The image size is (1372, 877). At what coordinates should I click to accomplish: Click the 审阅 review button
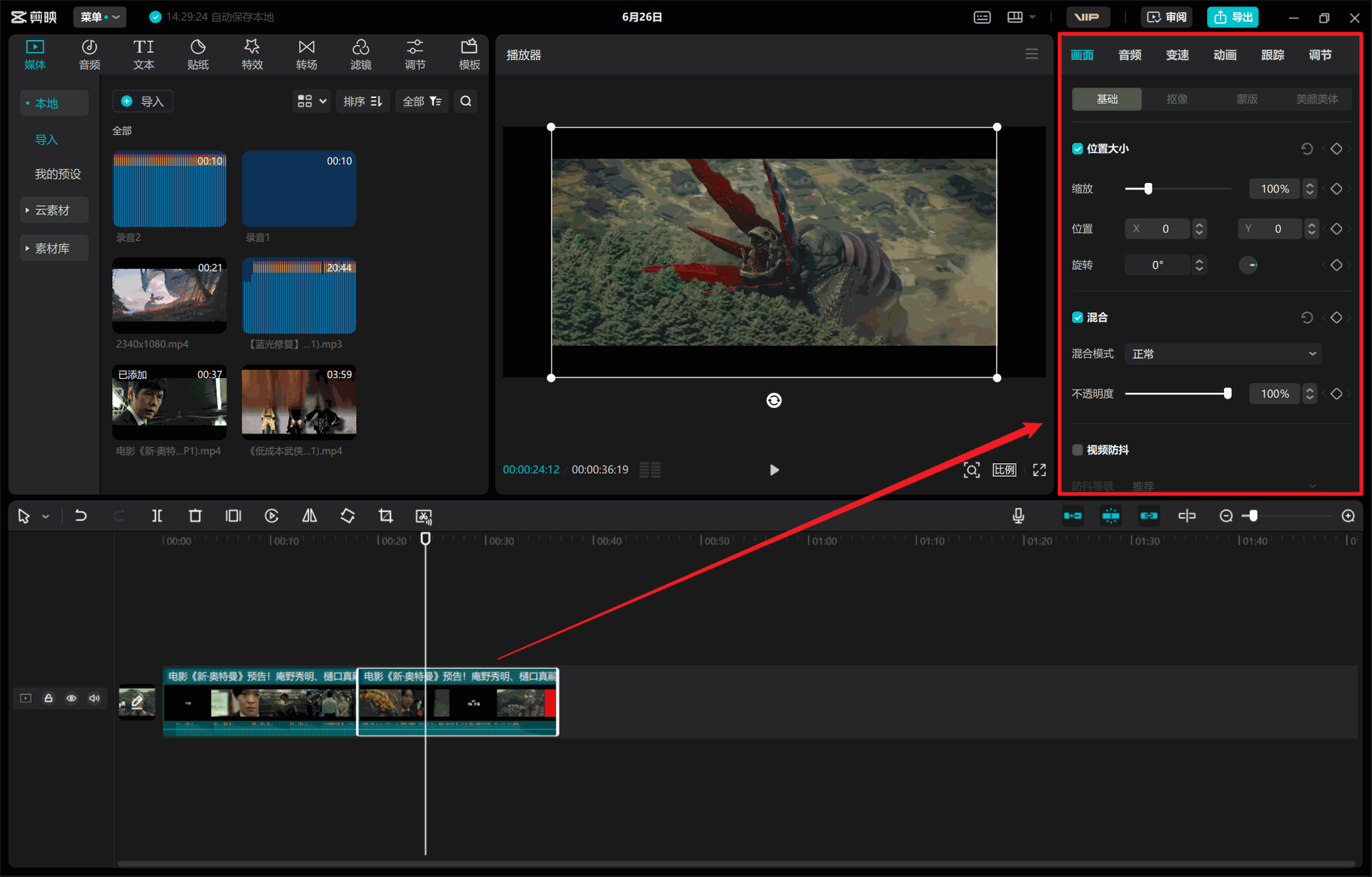point(1167,17)
